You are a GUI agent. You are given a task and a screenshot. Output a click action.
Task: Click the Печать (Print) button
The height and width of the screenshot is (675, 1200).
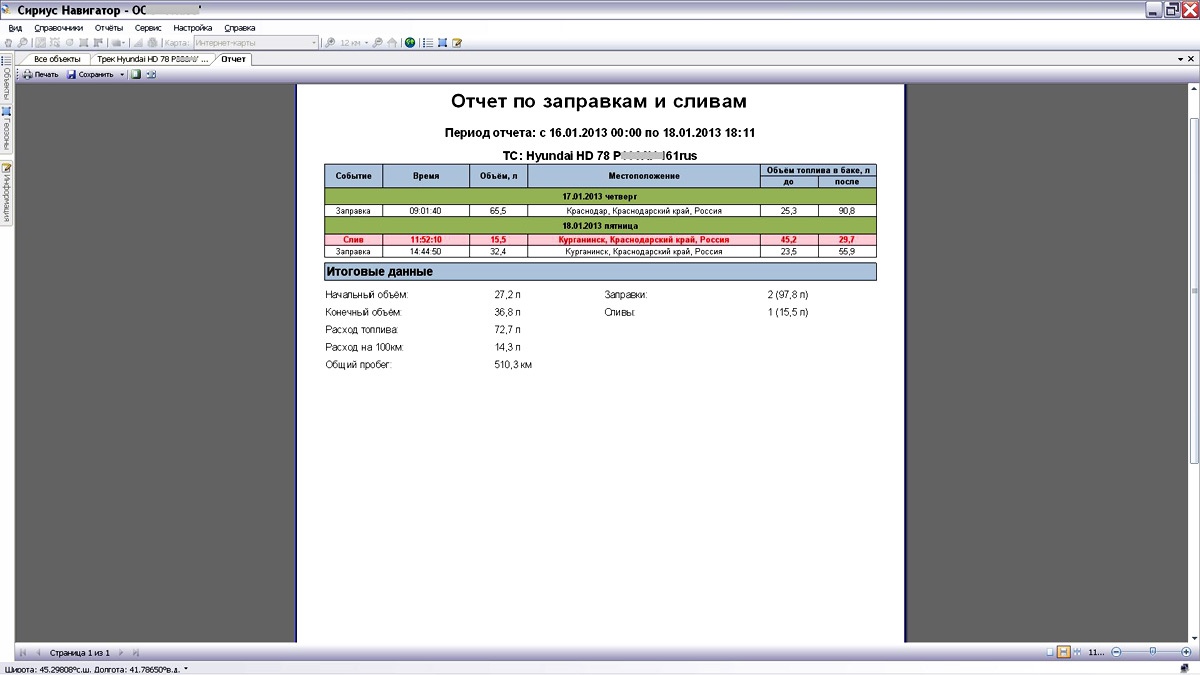coord(41,75)
